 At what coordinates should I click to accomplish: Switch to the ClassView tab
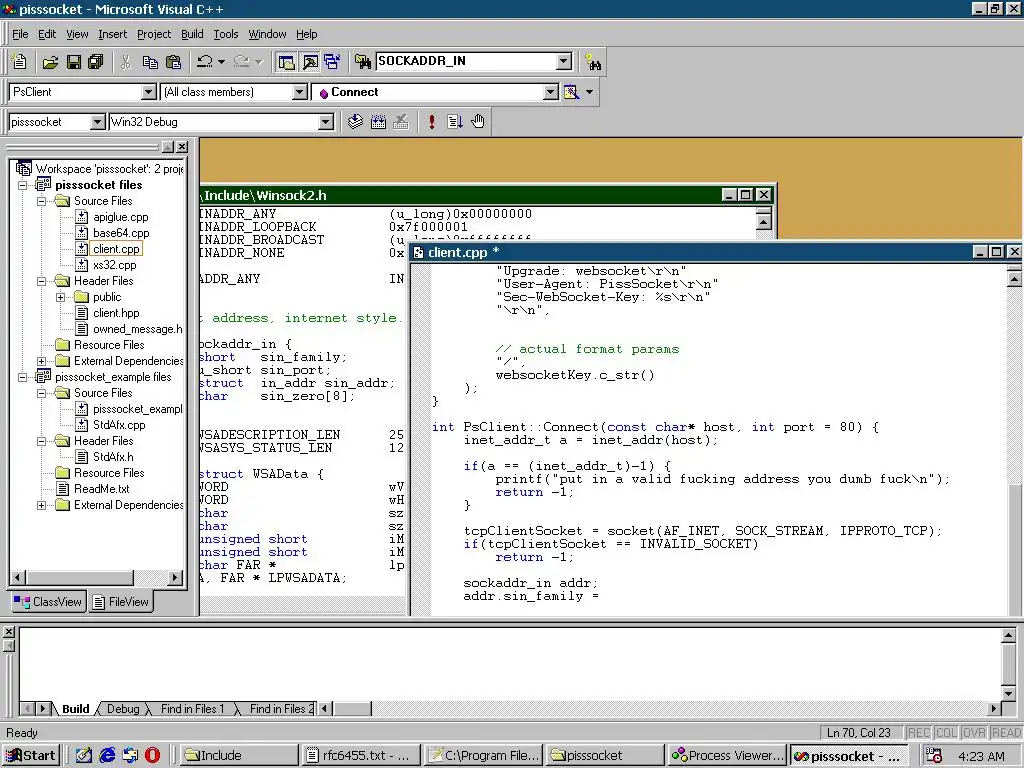[48, 601]
